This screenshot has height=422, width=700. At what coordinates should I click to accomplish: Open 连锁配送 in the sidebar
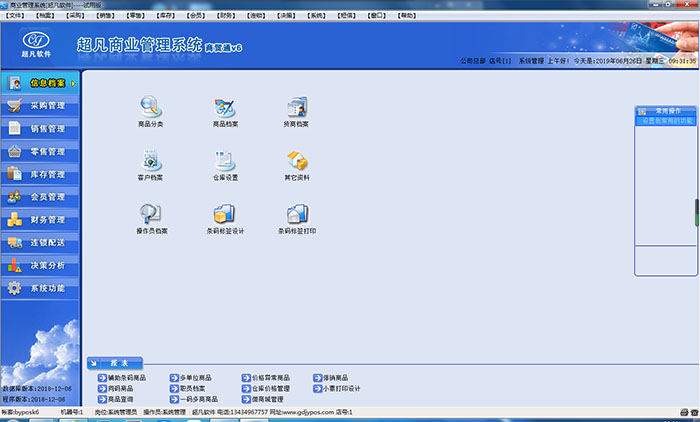[40, 242]
